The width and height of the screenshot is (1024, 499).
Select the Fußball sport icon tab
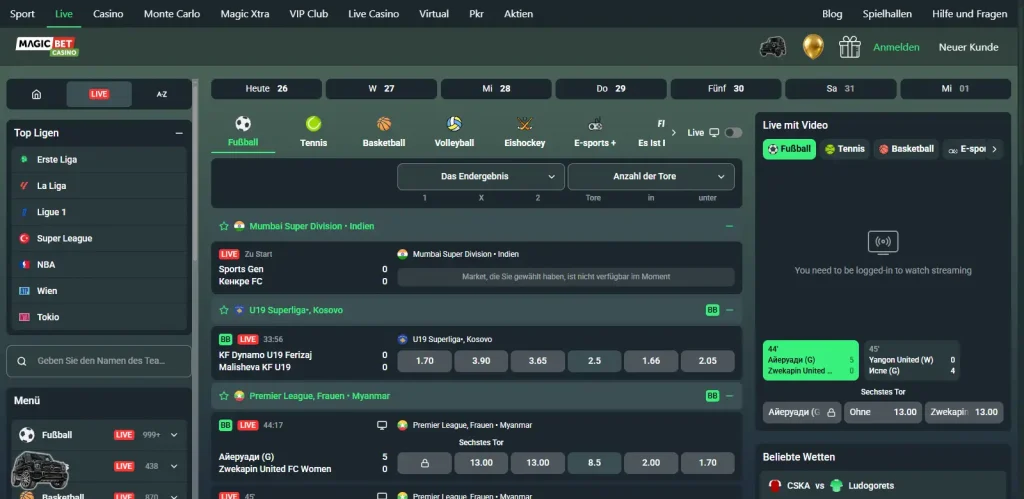243,132
